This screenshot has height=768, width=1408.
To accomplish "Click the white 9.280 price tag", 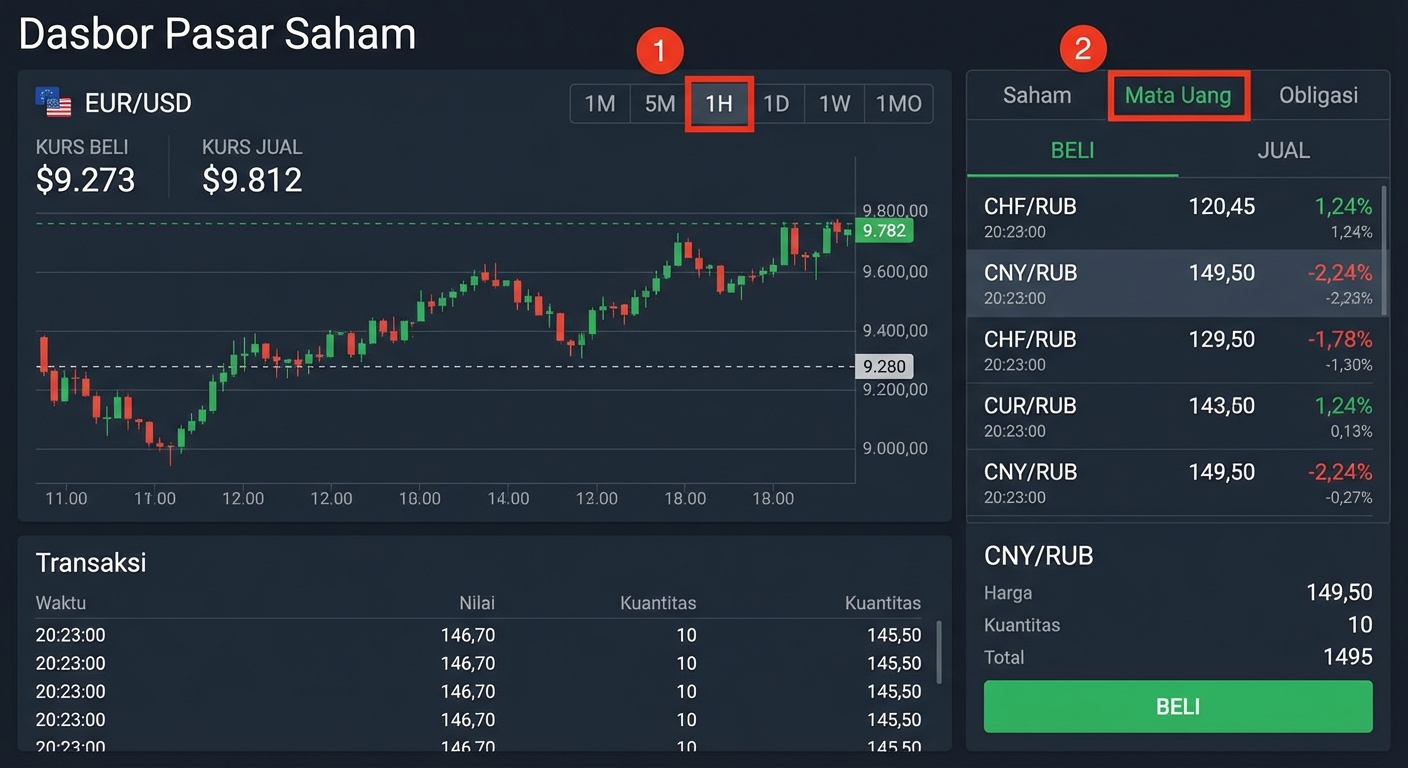I will click(884, 367).
